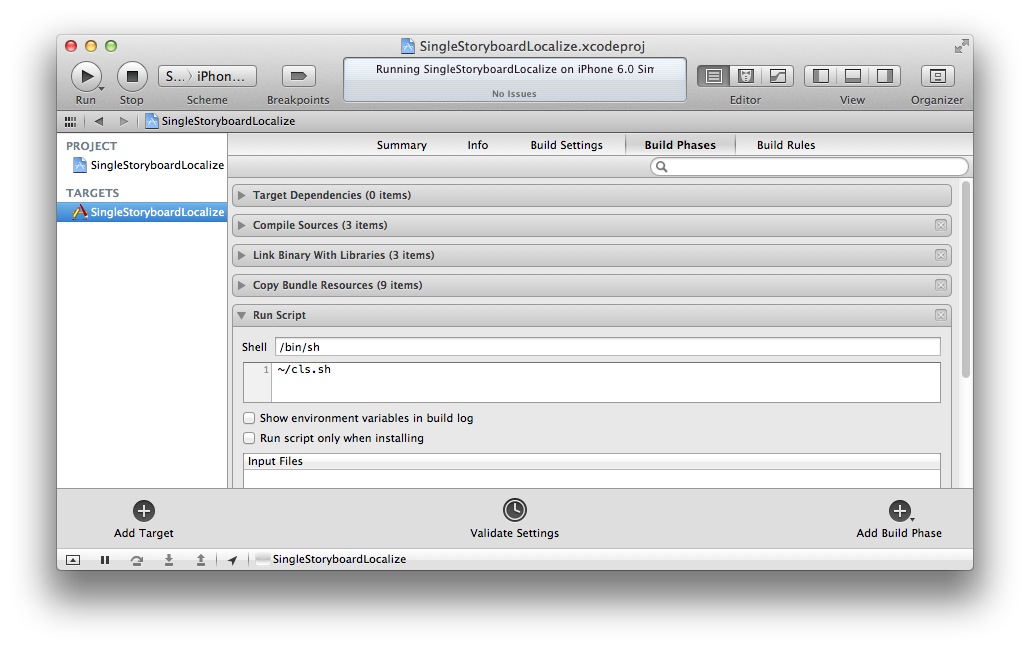Switch to the Info tab

(478, 145)
